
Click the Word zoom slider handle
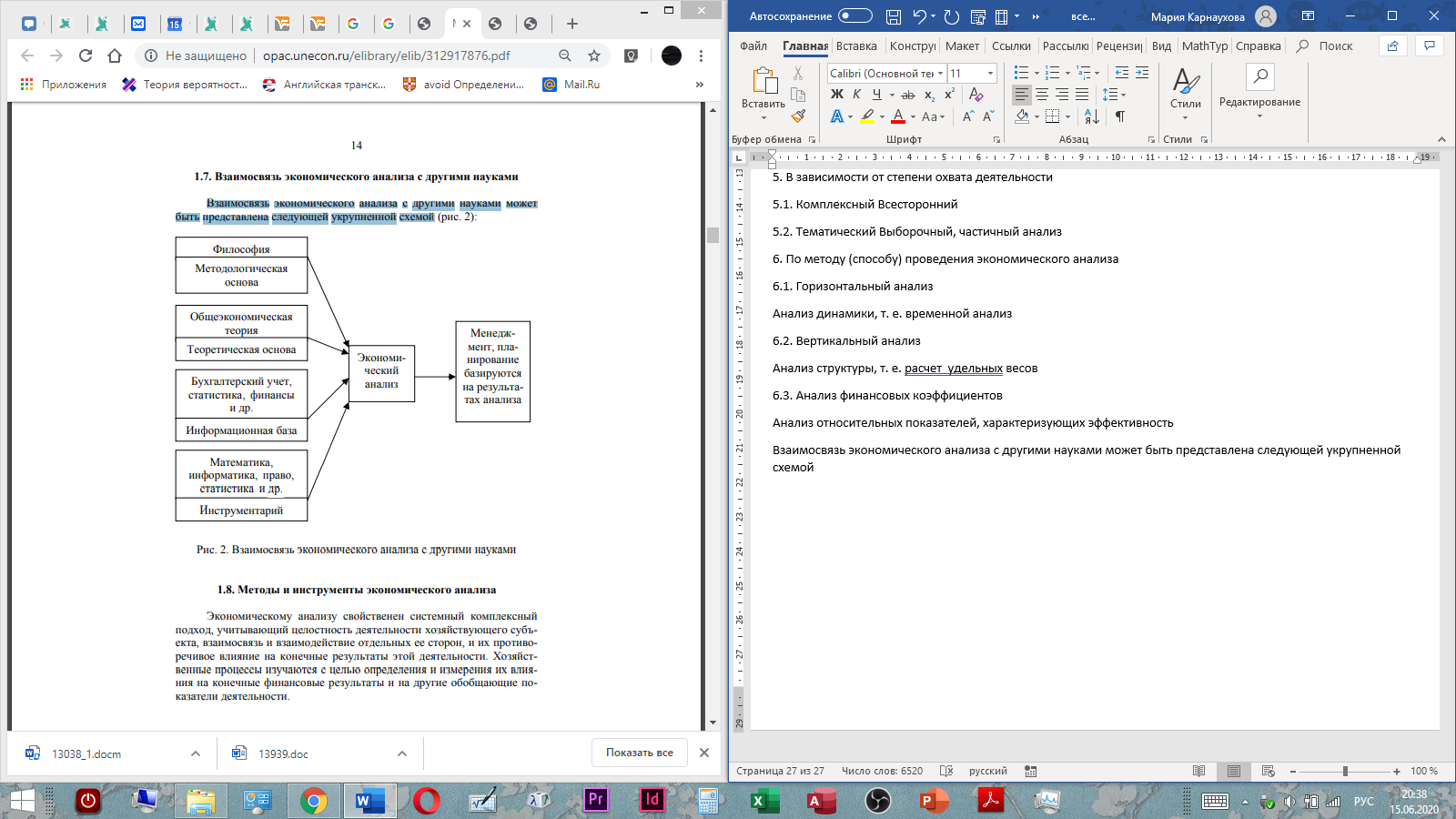point(1345,771)
